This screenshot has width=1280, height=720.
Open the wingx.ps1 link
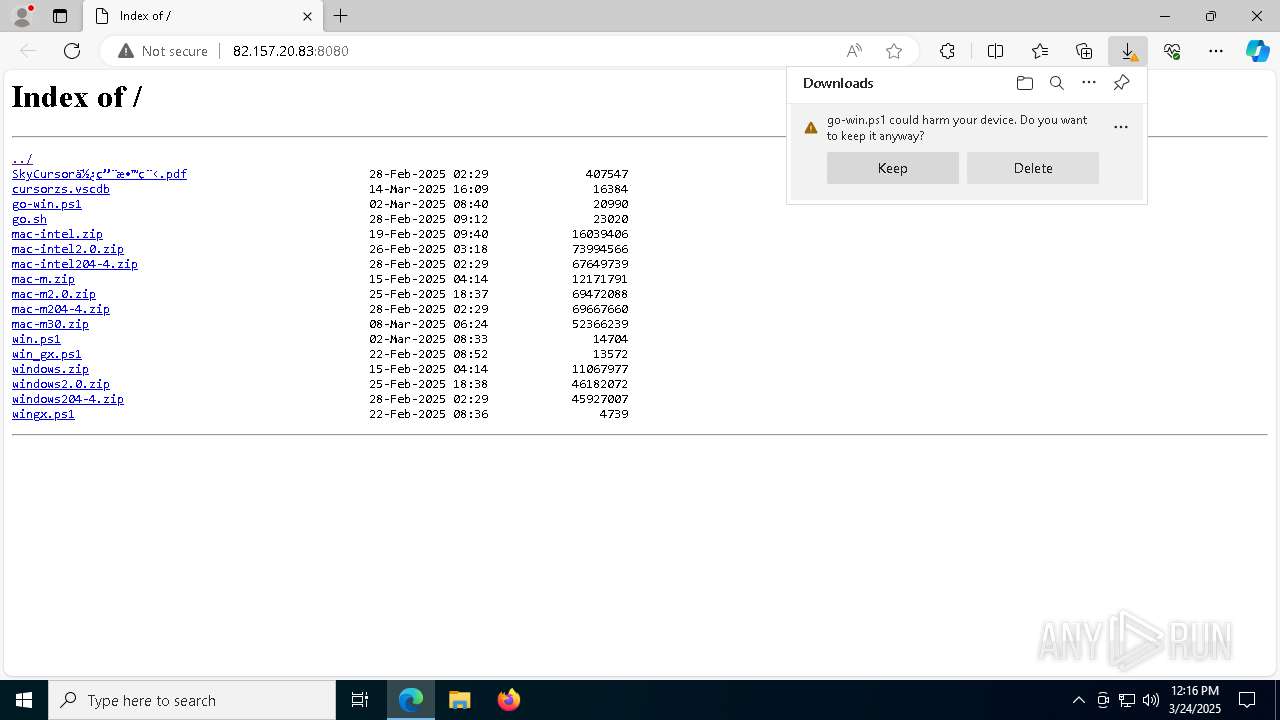click(x=43, y=414)
